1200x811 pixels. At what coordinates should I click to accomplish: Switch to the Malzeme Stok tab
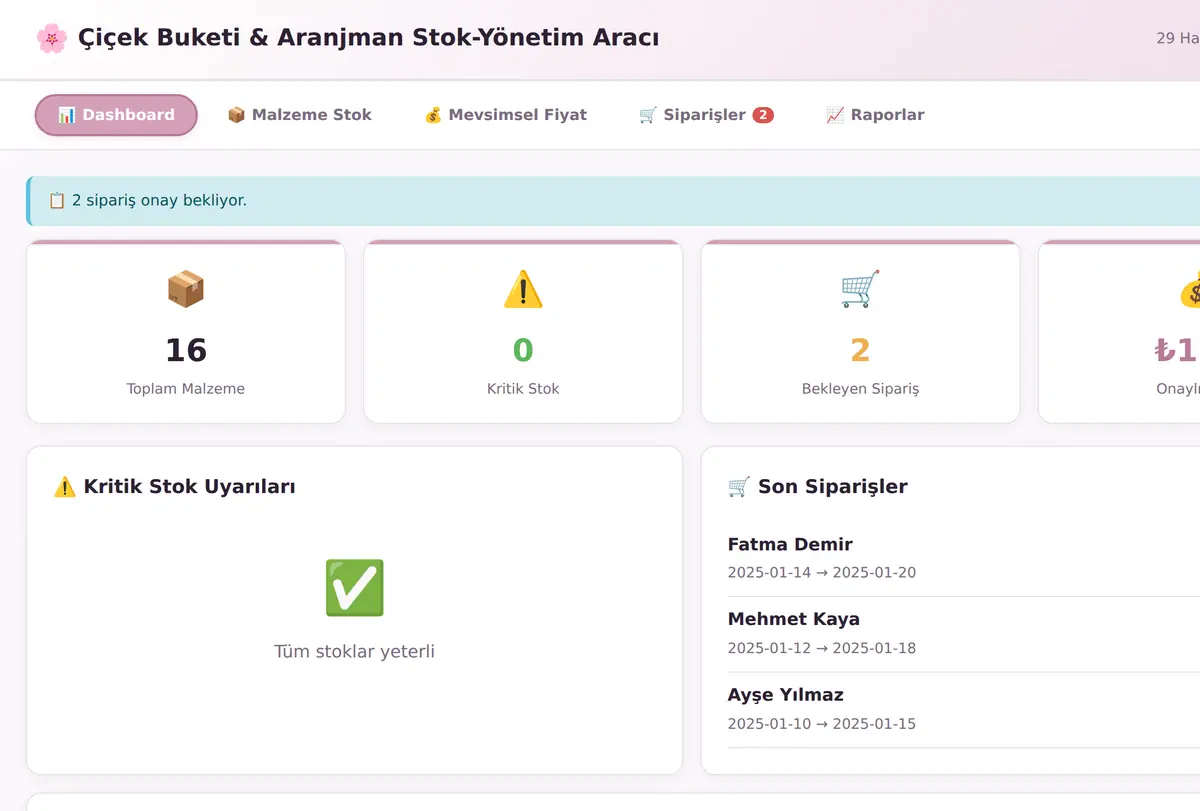[x=299, y=115]
